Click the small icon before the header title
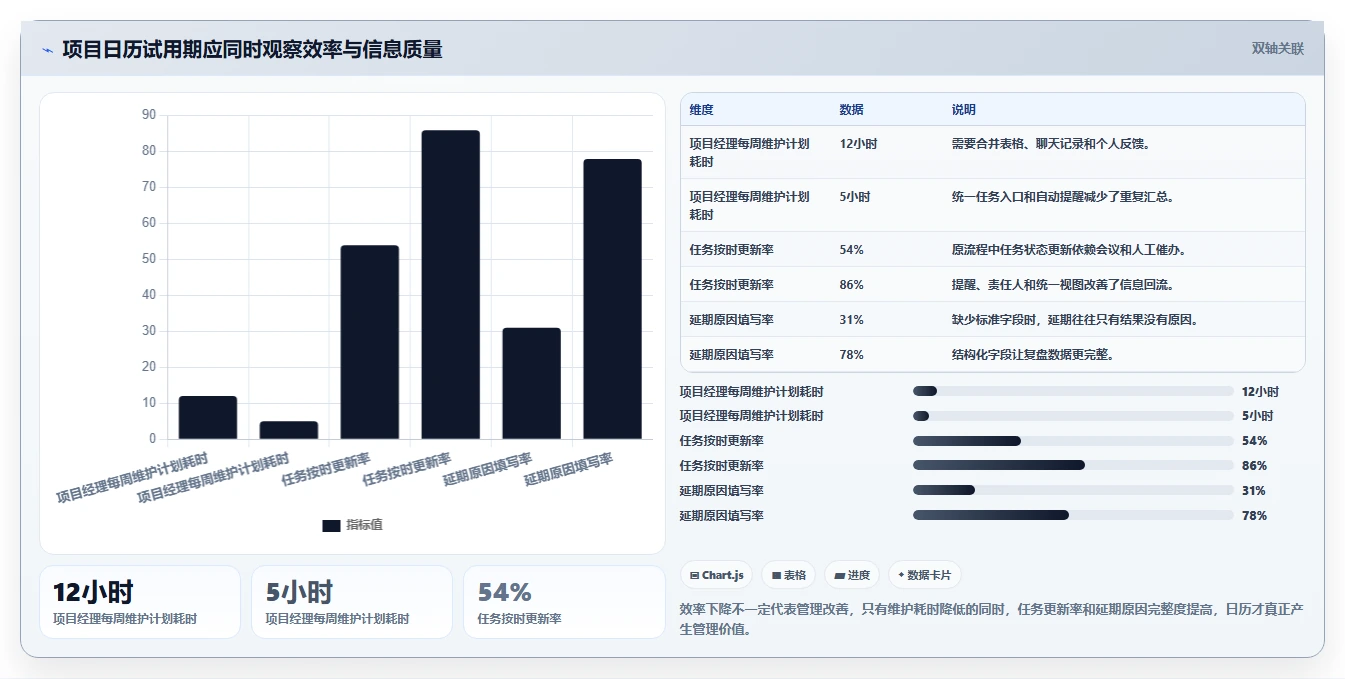Viewport: 1345px width, 679px height. (47, 50)
